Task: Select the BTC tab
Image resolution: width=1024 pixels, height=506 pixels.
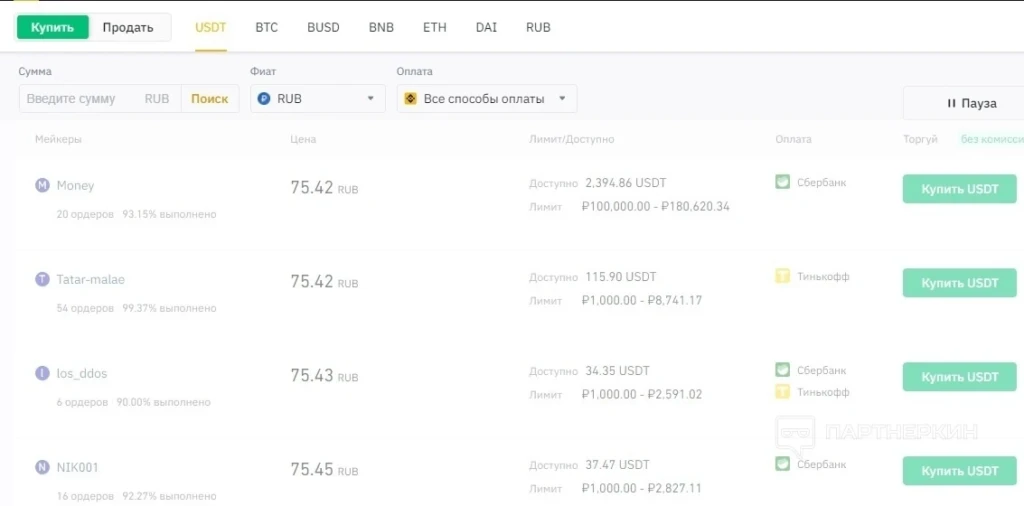Action: (x=266, y=27)
